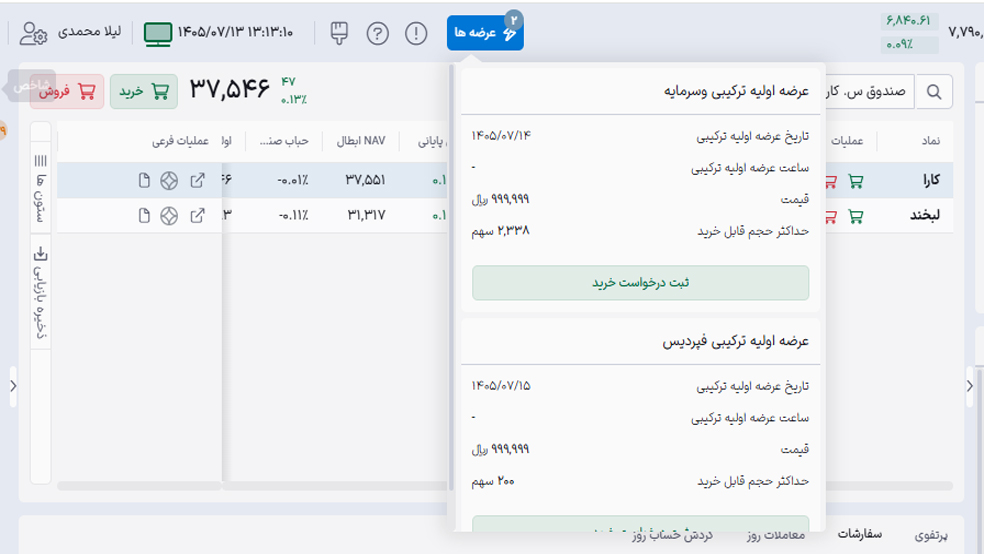Click the green خرید buy button
Image resolution: width=984 pixels, height=554 pixels.
pos(144,92)
